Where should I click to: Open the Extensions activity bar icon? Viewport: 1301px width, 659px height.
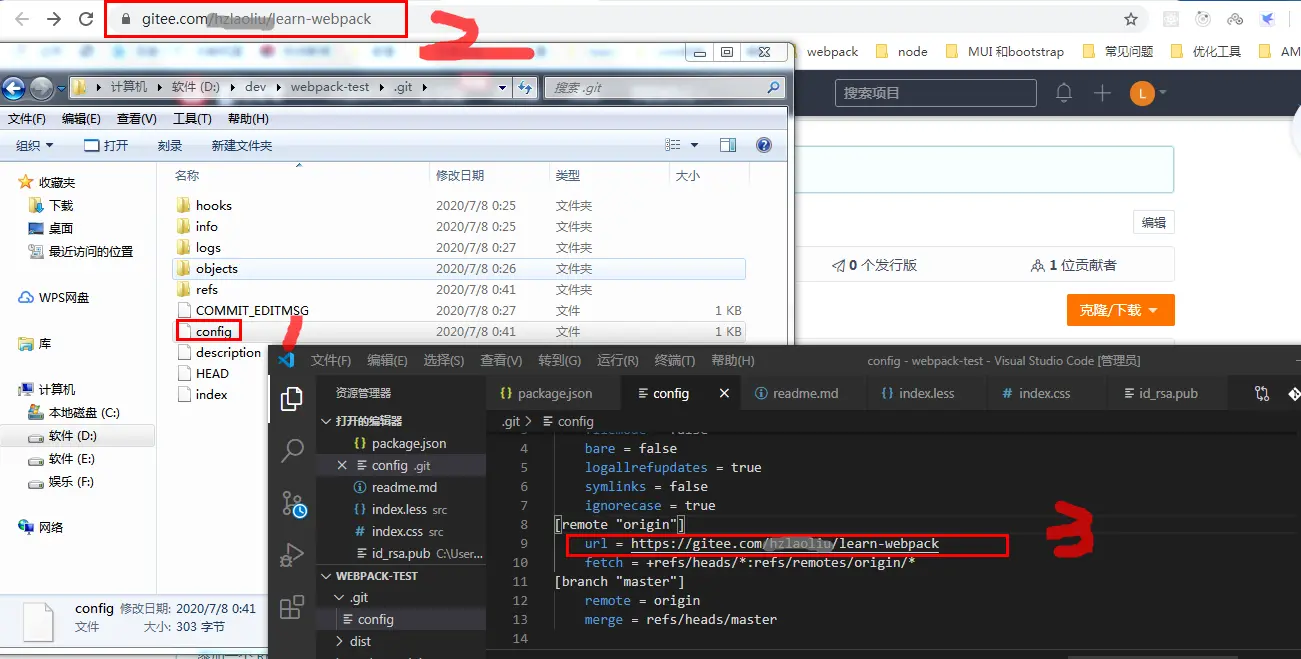click(x=292, y=607)
